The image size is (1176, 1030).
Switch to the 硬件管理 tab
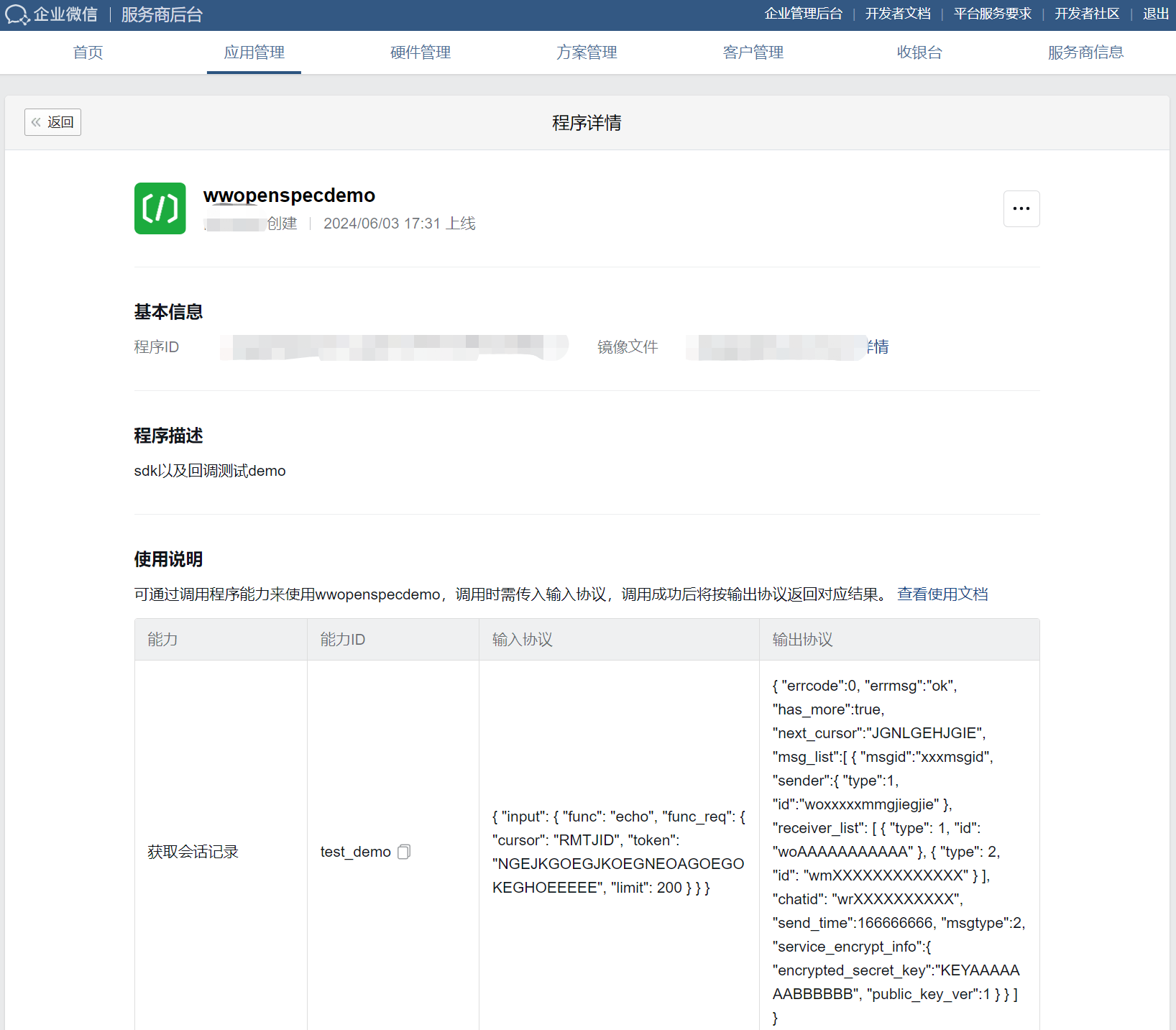(420, 52)
